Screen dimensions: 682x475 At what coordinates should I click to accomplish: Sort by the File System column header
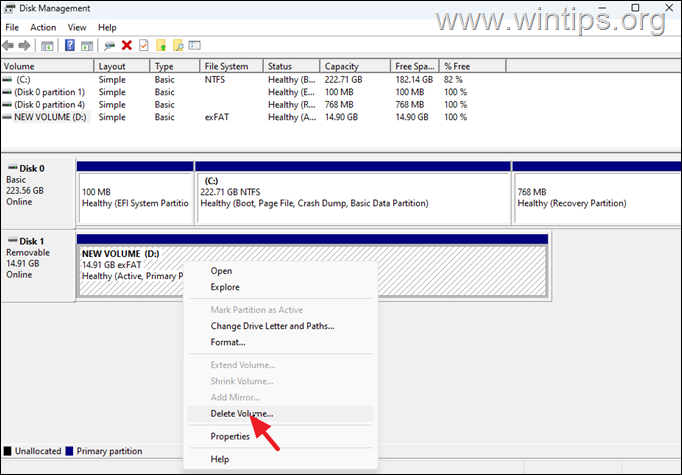pos(228,66)
